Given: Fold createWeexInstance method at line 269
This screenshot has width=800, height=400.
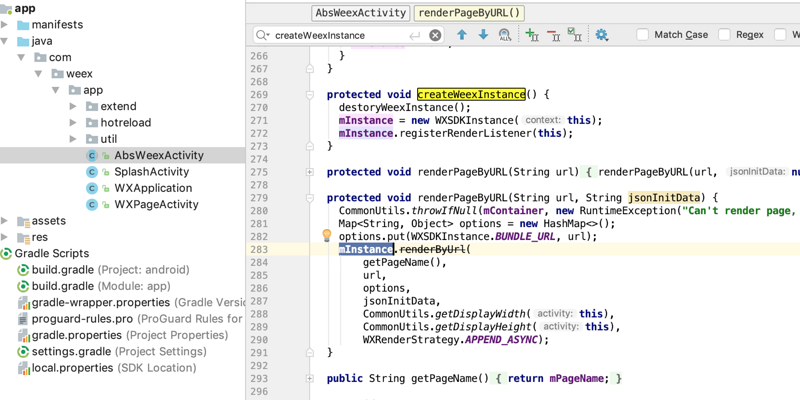Looking at the screenshot, I should [x=309, y=94].
